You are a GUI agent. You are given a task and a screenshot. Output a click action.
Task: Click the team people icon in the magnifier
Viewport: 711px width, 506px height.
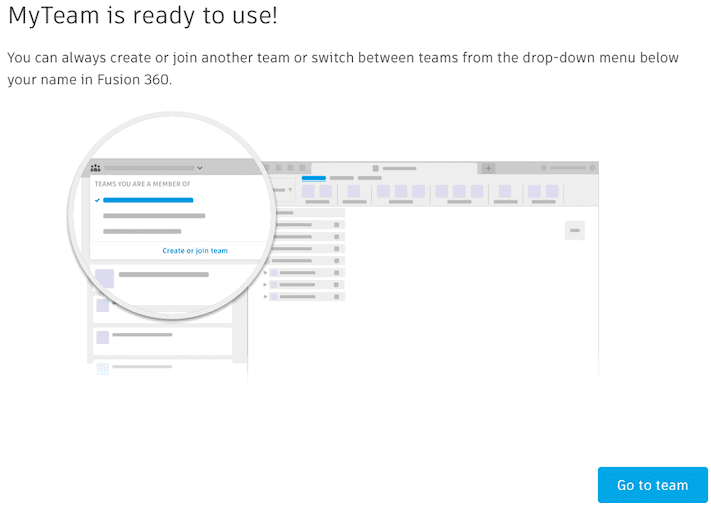pyautogui.click(x=96, y=168)
